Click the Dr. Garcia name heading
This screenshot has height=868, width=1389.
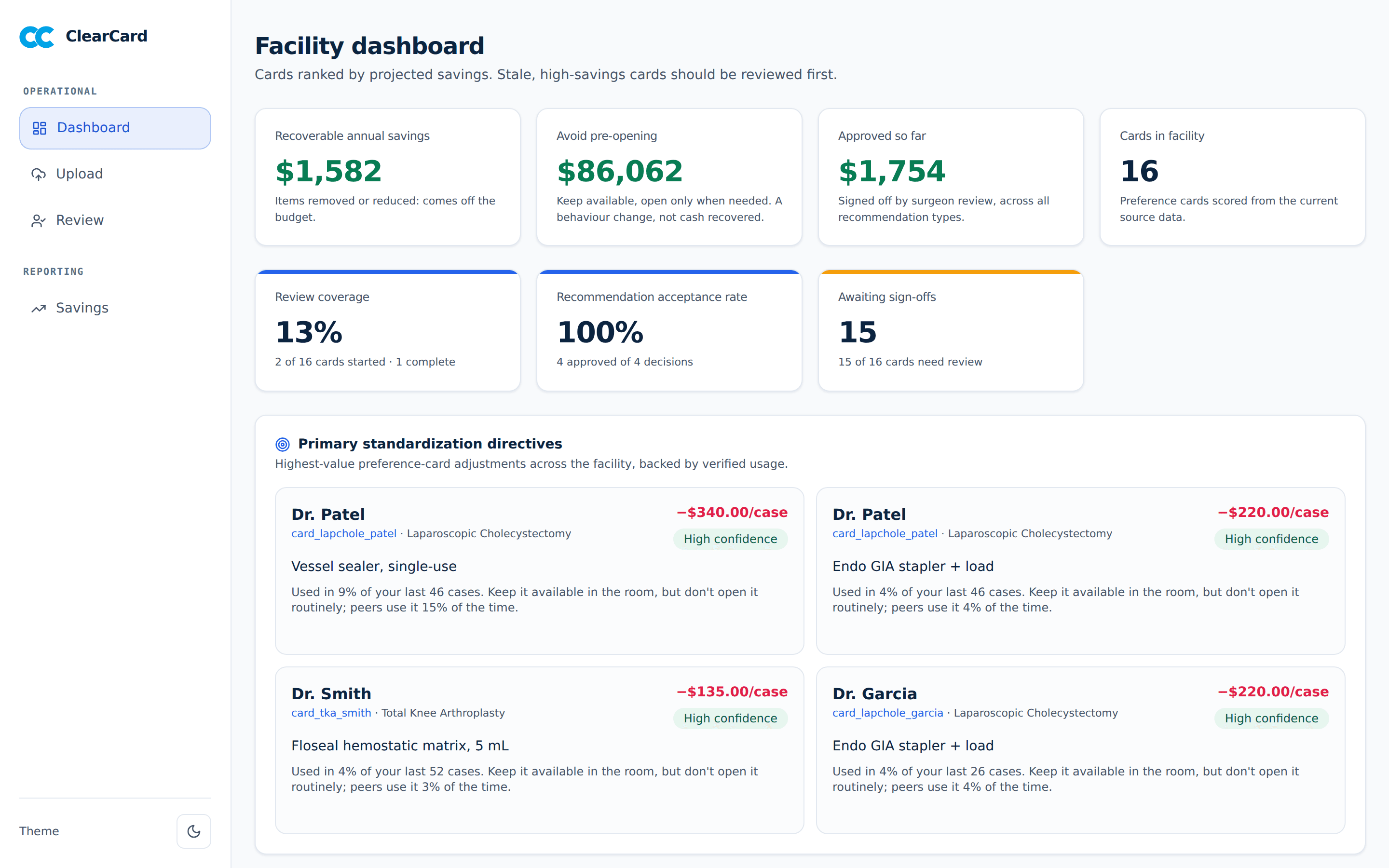[x=875, y=693]
